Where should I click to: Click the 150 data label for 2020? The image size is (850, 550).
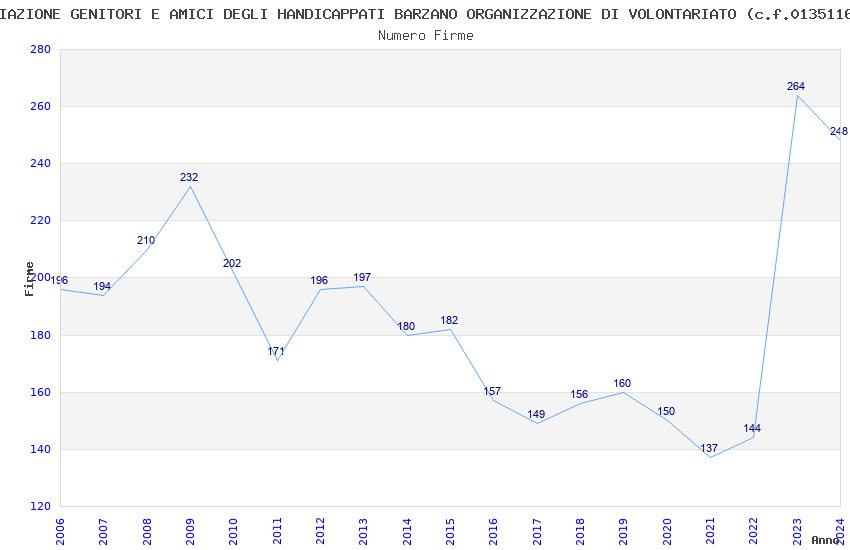coord(666,411)
